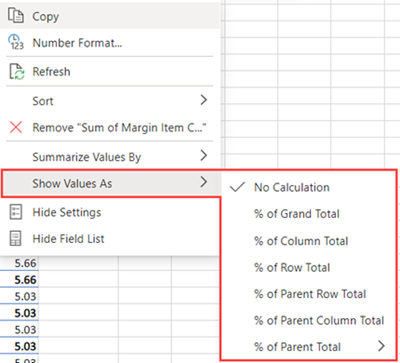Expand the Sort submenu arrow
Viewport: 400px width, 363px height.
tap(204, 100)
